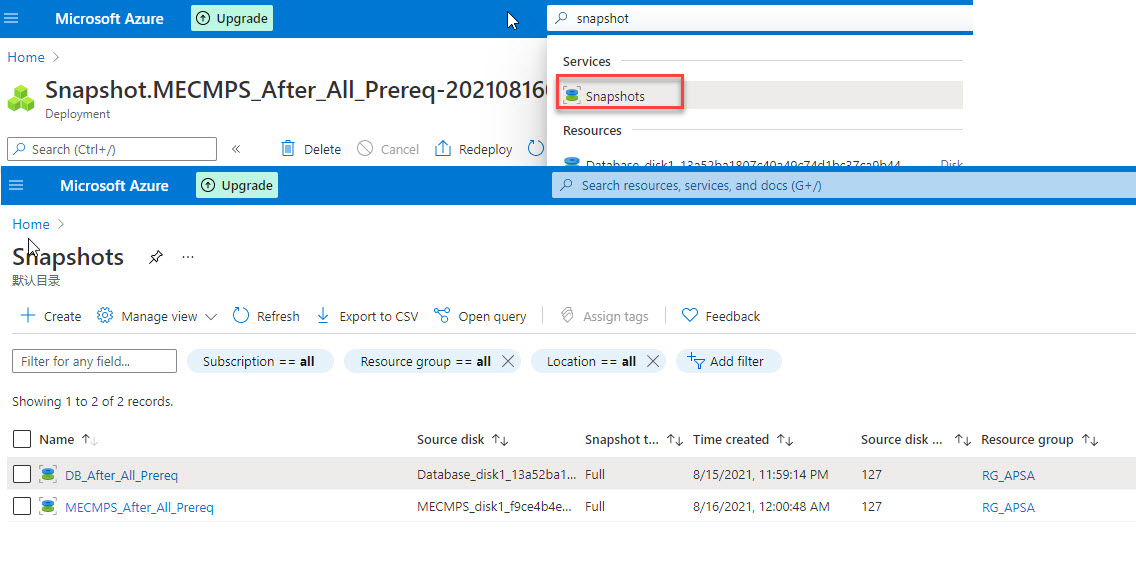Open the hamburger menu in lower Azure header
The width and height of the screenshot is (1136, 573).
point(16,186)
